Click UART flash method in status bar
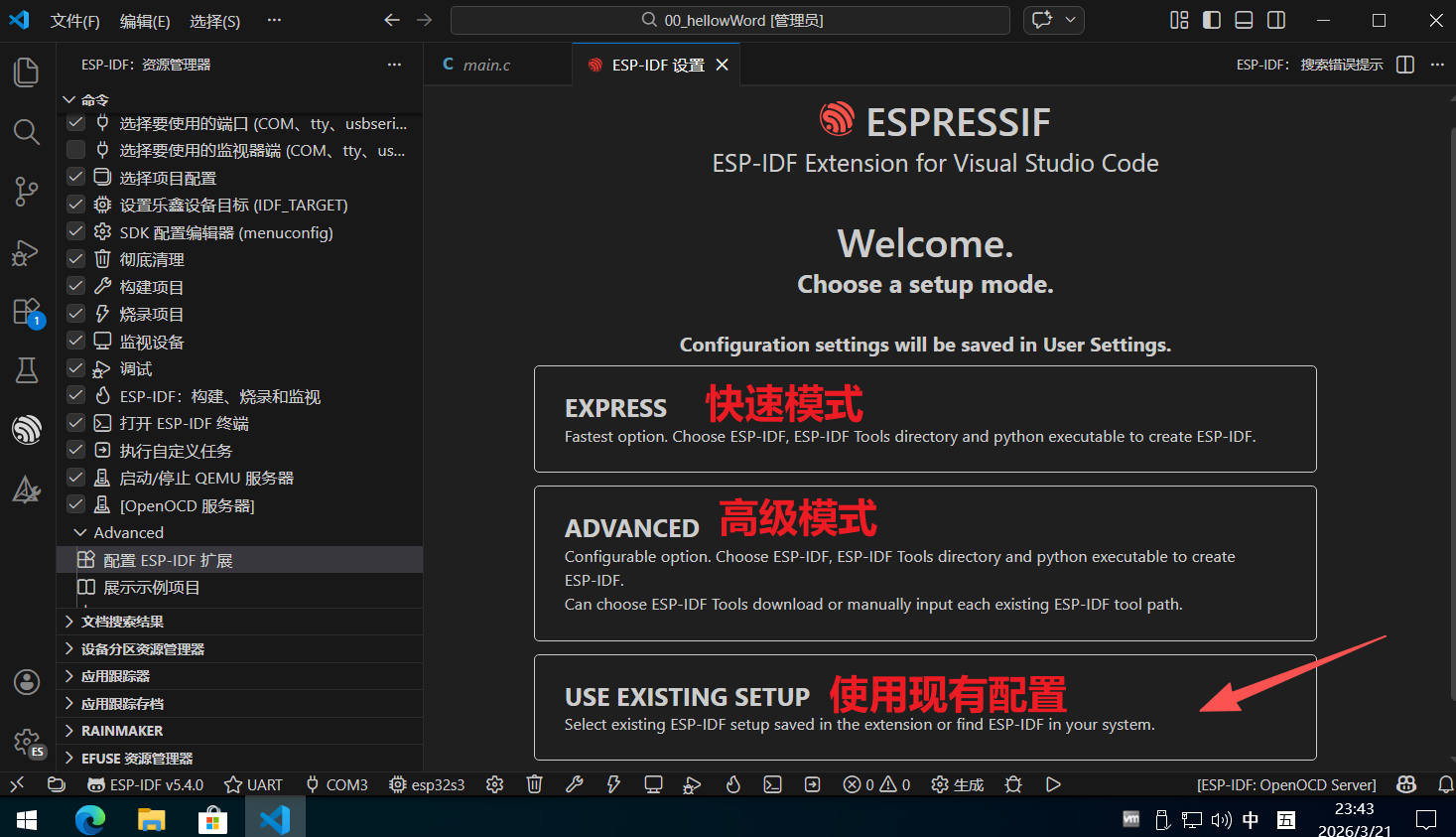Screen dimensions: 1456x837 (x=253, y=784)
